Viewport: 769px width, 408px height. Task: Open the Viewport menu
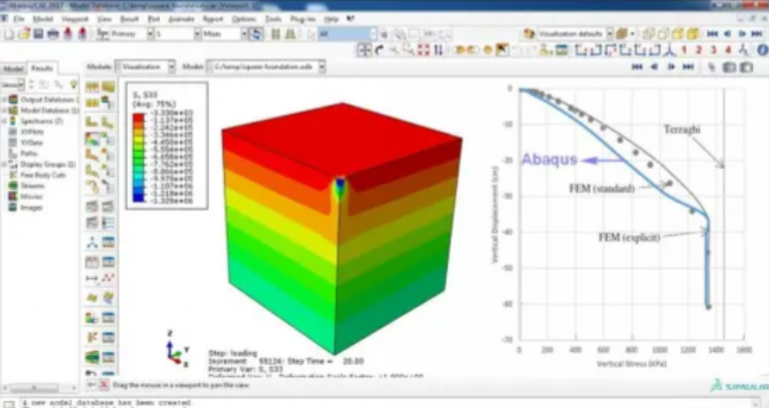tap(75, 19)
